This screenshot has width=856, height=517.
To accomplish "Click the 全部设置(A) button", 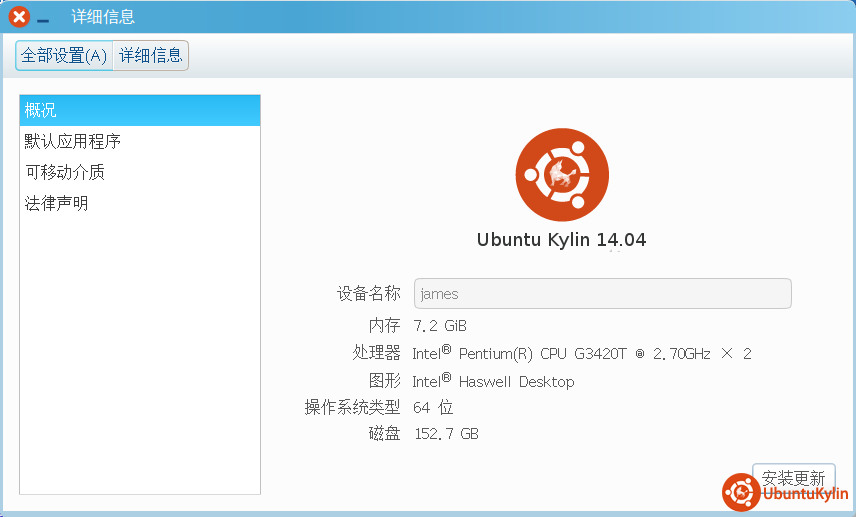I will click(x=64, y=56).
